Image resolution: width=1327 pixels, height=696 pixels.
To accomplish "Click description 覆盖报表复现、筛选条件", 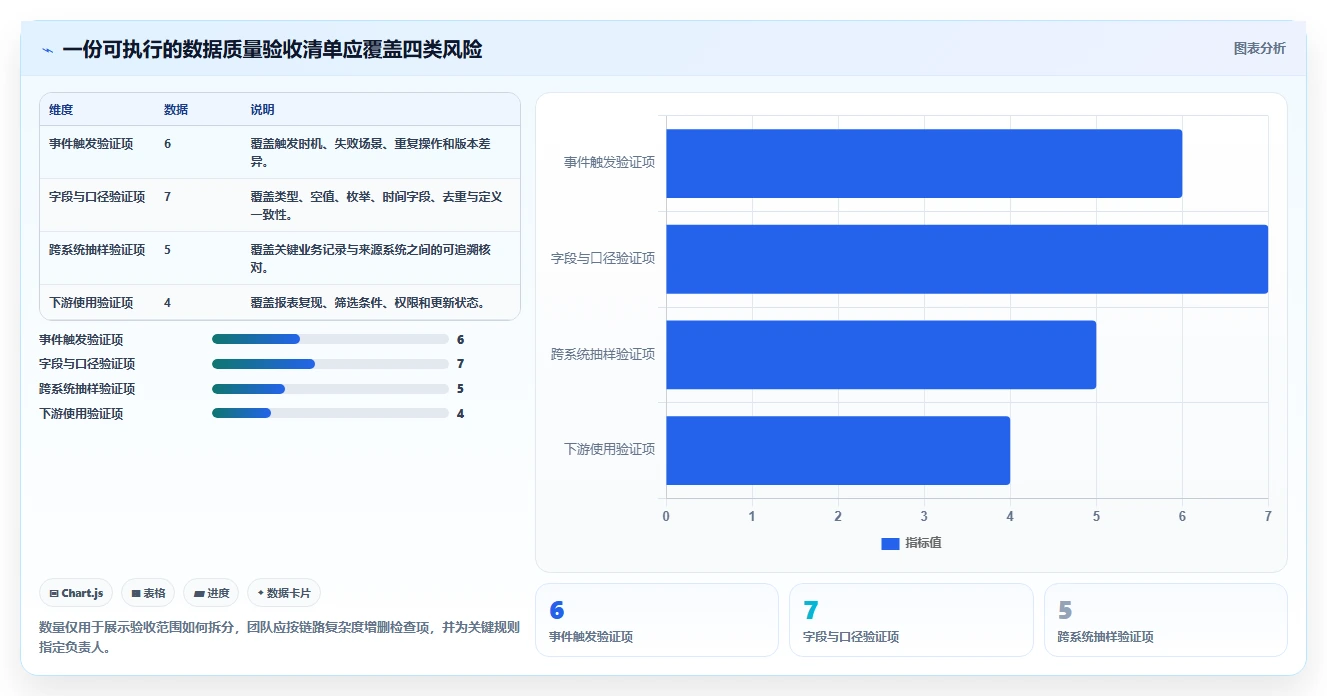I will tap(368, 303).
